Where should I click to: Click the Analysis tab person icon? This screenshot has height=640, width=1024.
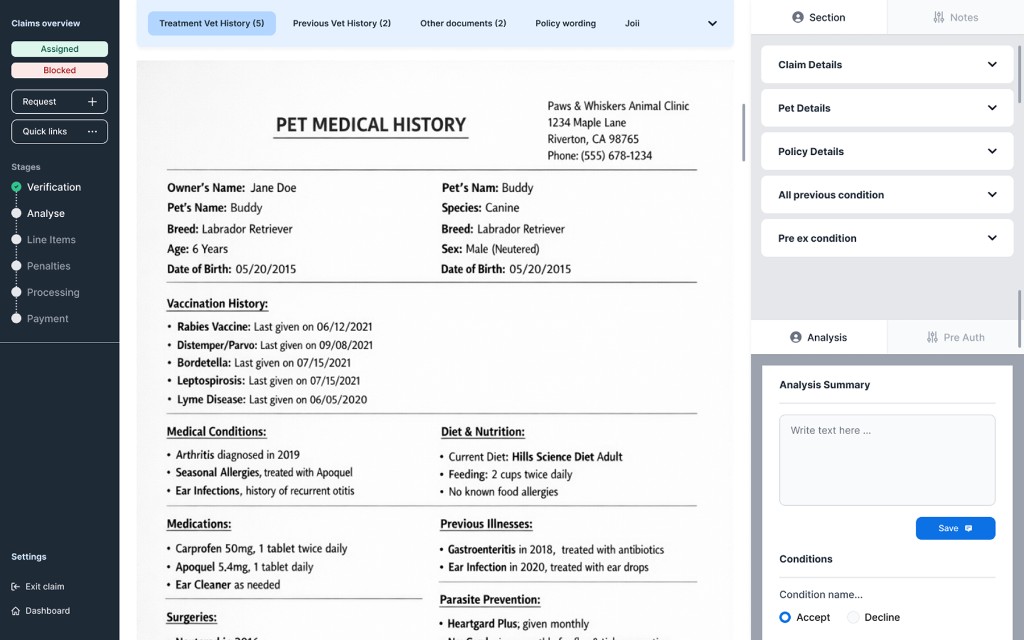point(795,338)
